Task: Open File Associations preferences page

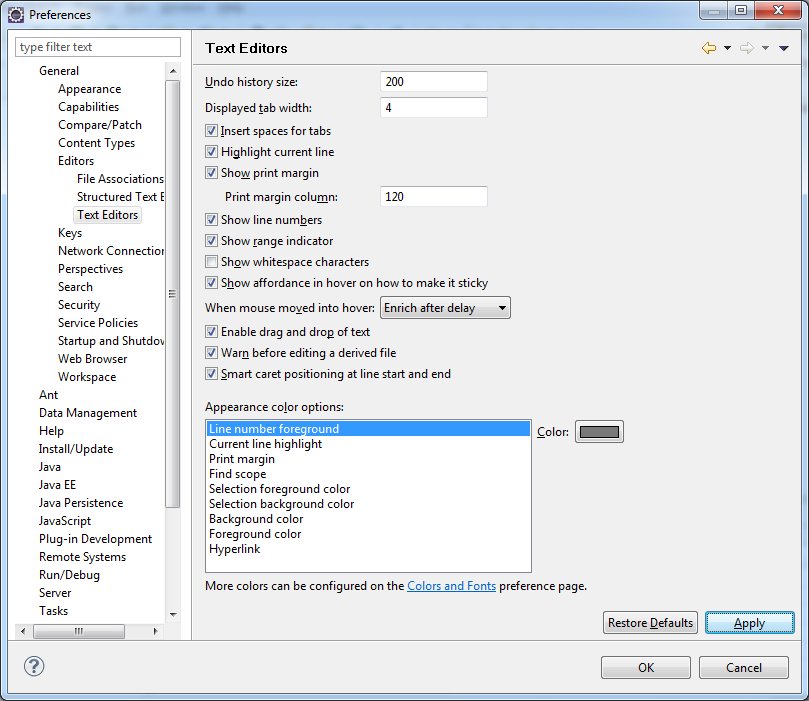Action: tap(120, 178)
